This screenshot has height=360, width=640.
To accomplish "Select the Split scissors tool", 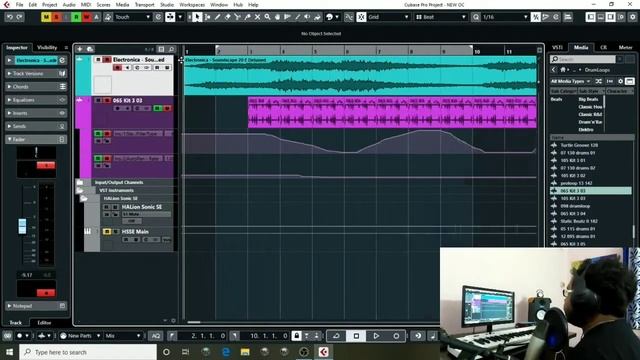I will (x=237, y=17).
